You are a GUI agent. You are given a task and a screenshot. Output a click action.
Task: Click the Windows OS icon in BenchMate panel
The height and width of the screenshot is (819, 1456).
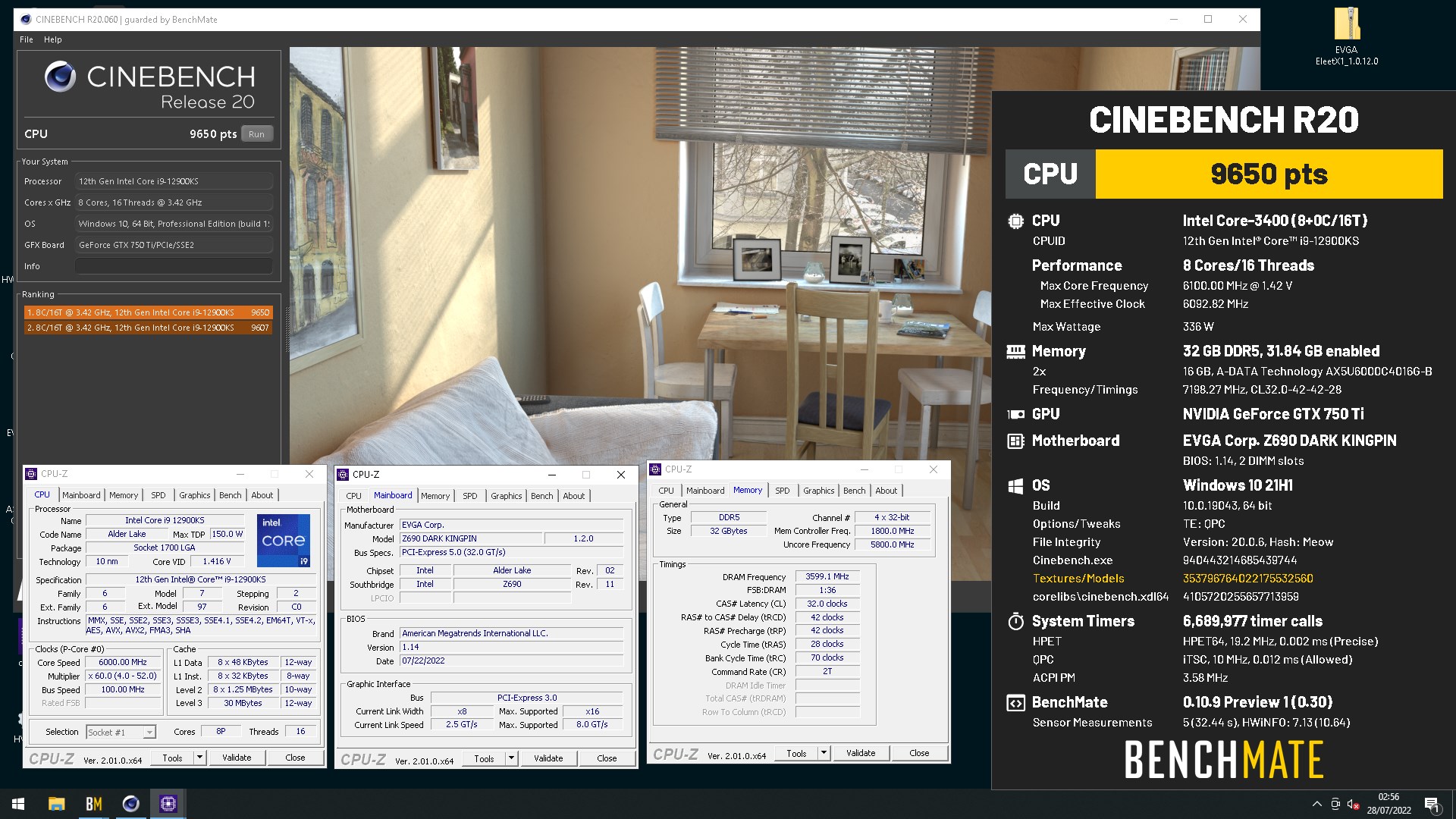[1015, 486]
